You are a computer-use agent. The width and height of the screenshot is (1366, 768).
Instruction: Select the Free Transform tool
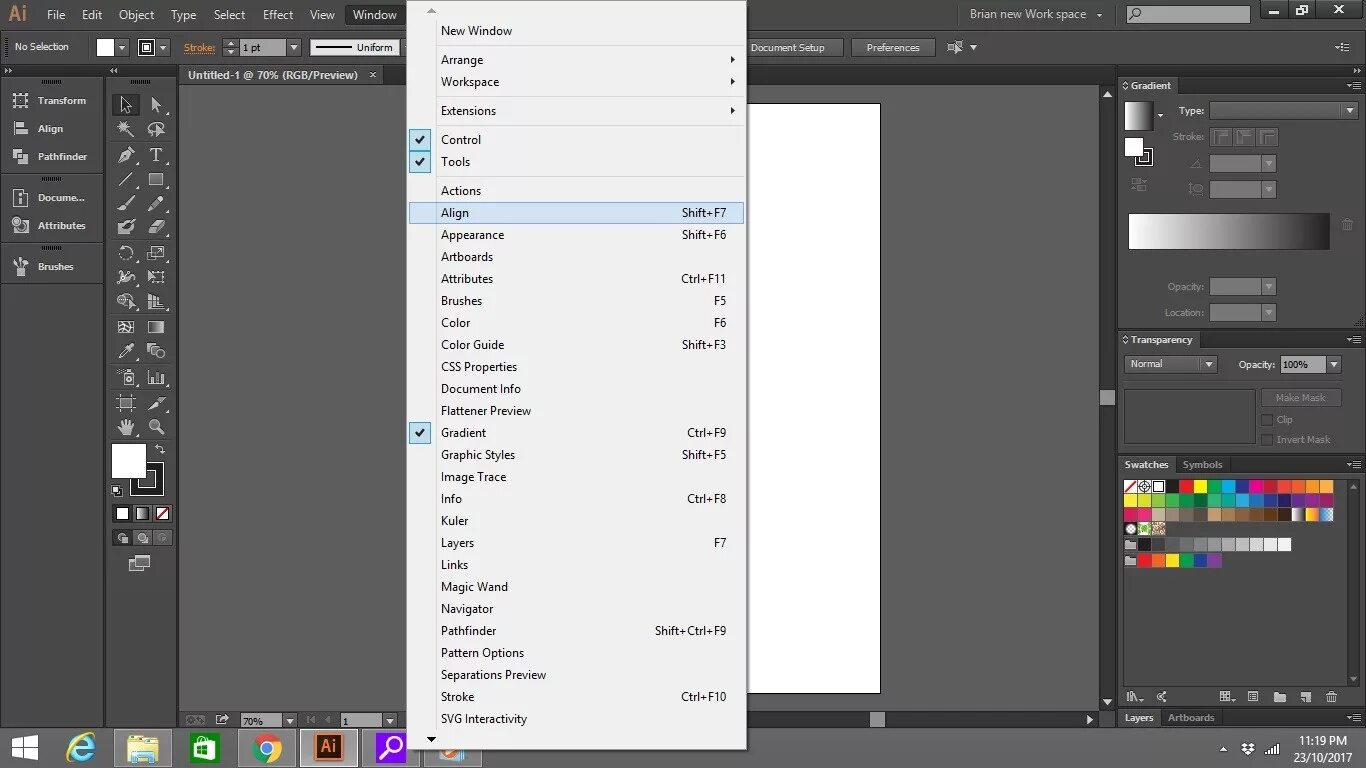tap(156, 277)
